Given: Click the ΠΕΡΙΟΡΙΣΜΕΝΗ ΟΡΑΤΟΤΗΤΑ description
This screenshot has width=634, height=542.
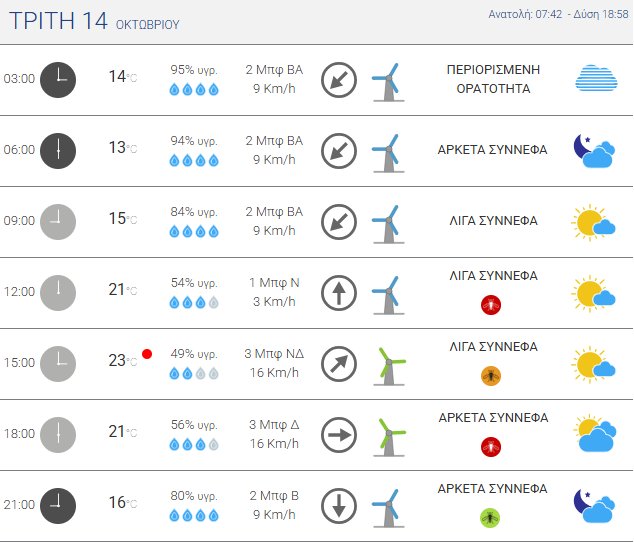Looking at the screenshot, I should (493, 79).
